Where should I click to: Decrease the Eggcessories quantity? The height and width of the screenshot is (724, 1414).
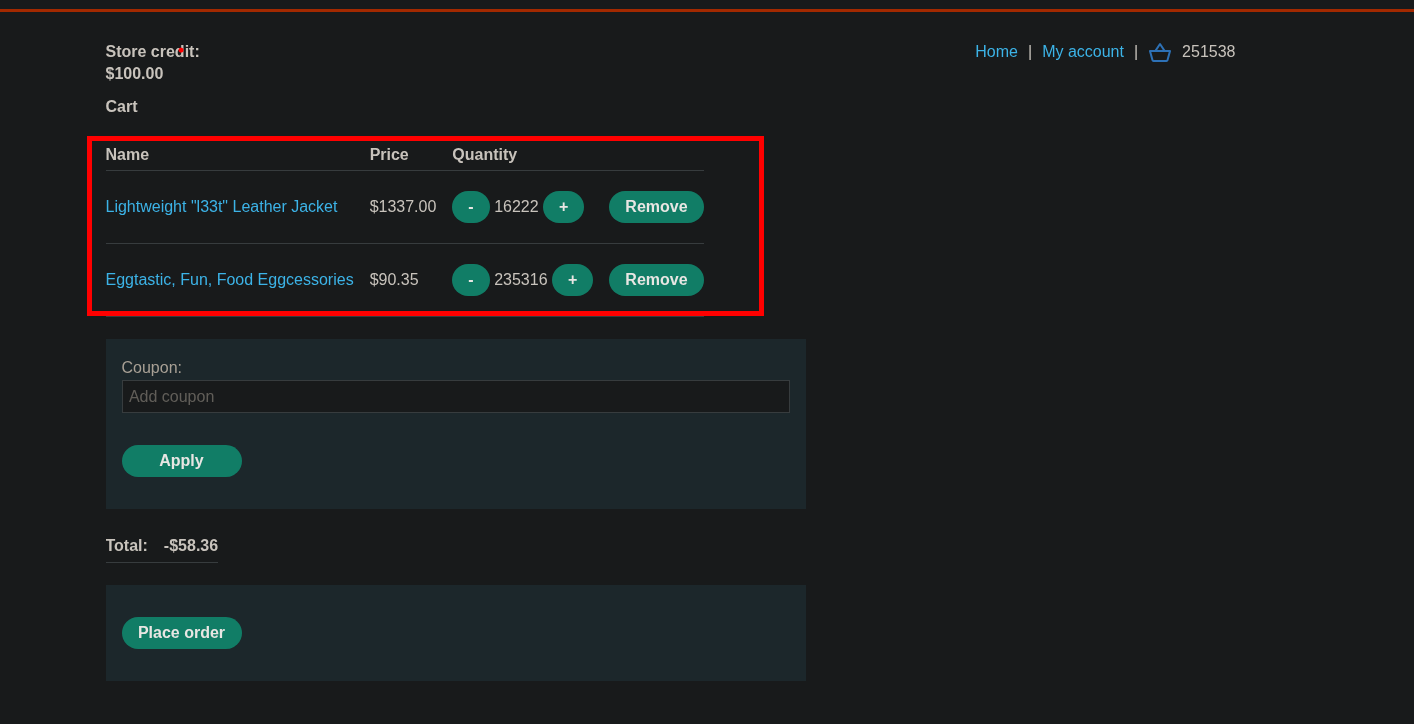click(470, 280)
